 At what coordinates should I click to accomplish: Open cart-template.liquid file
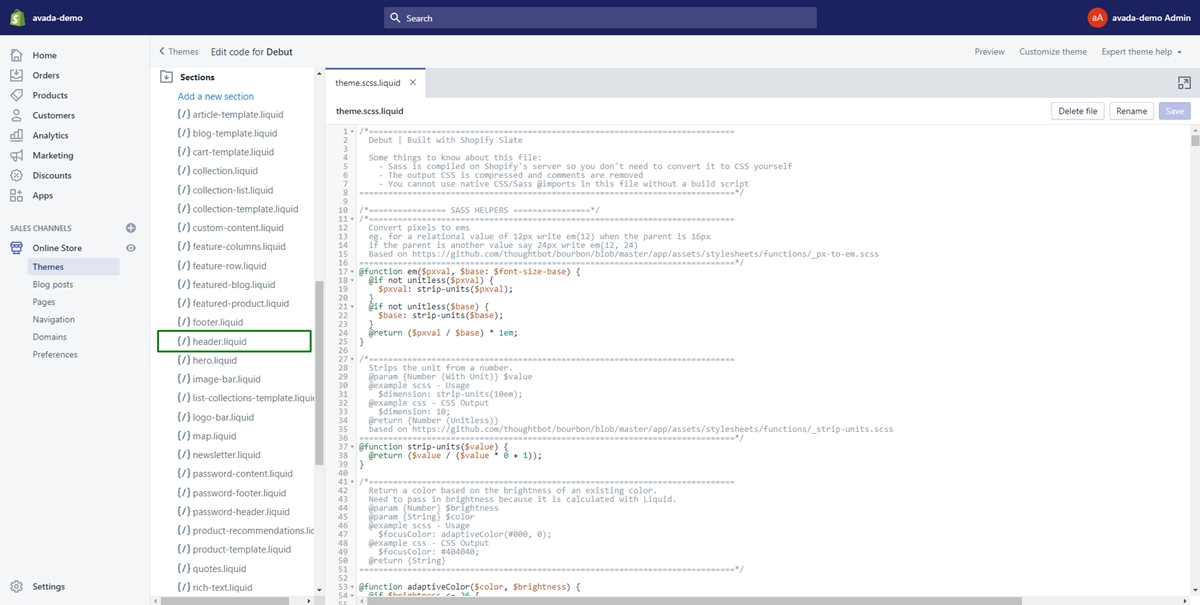[225, 152]
